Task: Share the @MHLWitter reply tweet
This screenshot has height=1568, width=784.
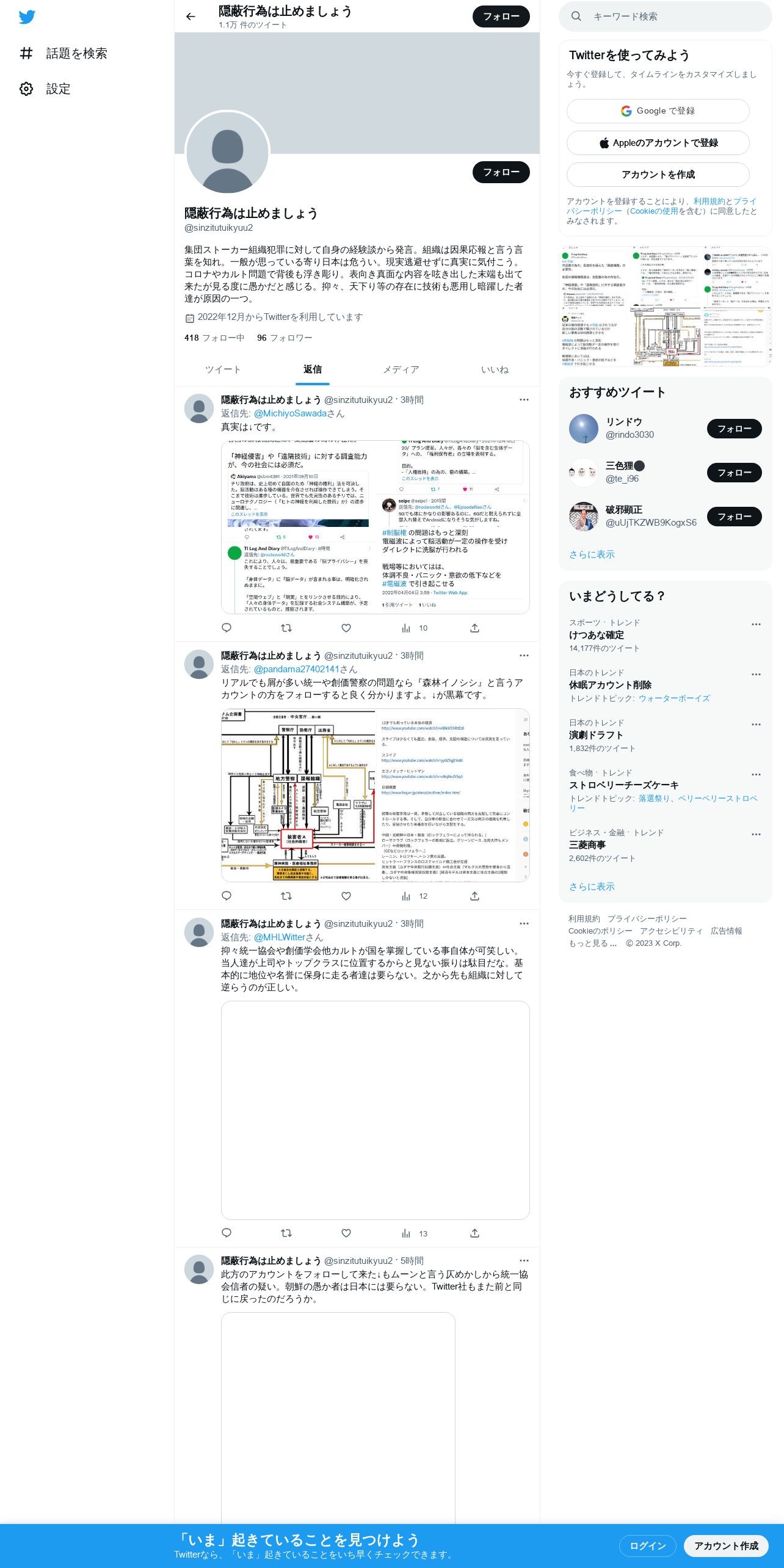Action: 474,1233
